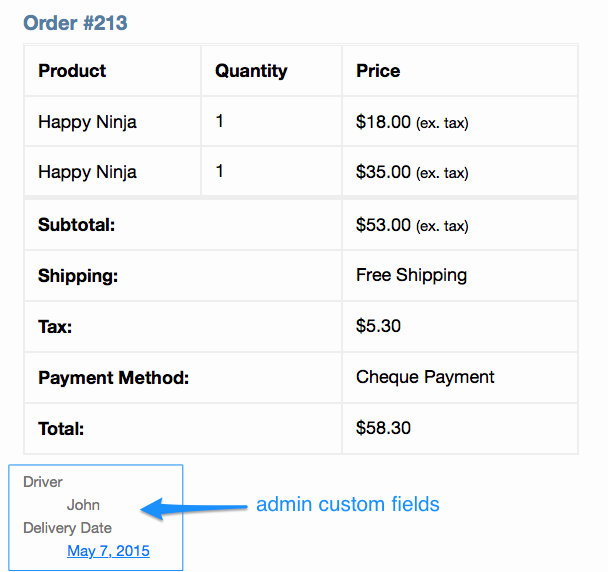Screen dimensions: 608x572
Task: Click the Quantity column header
Action: (251, 71)
